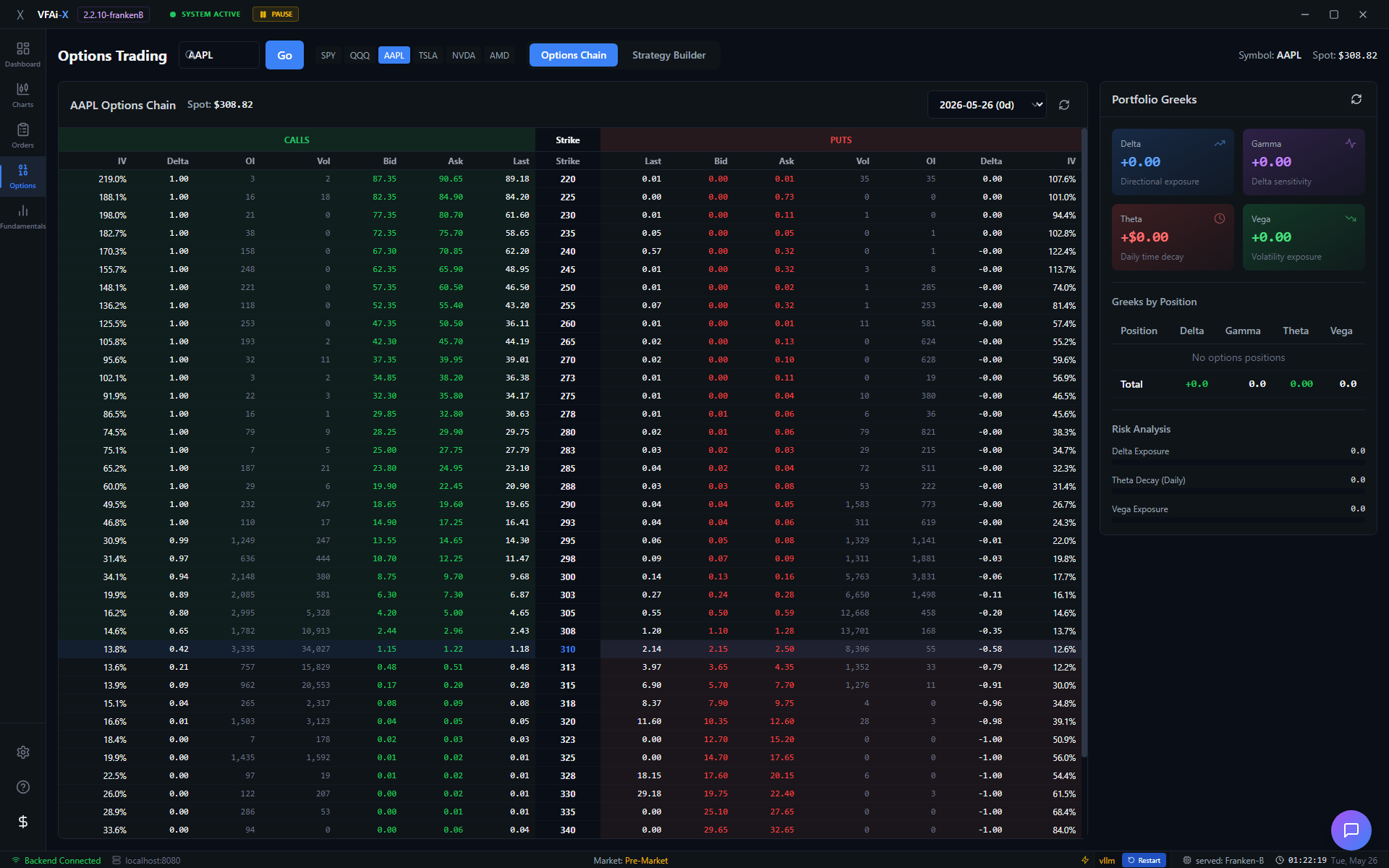This screenshot has height=868, width=1389.
Task: Open the settings gear in the sidebar
Action: click(23, 752)
